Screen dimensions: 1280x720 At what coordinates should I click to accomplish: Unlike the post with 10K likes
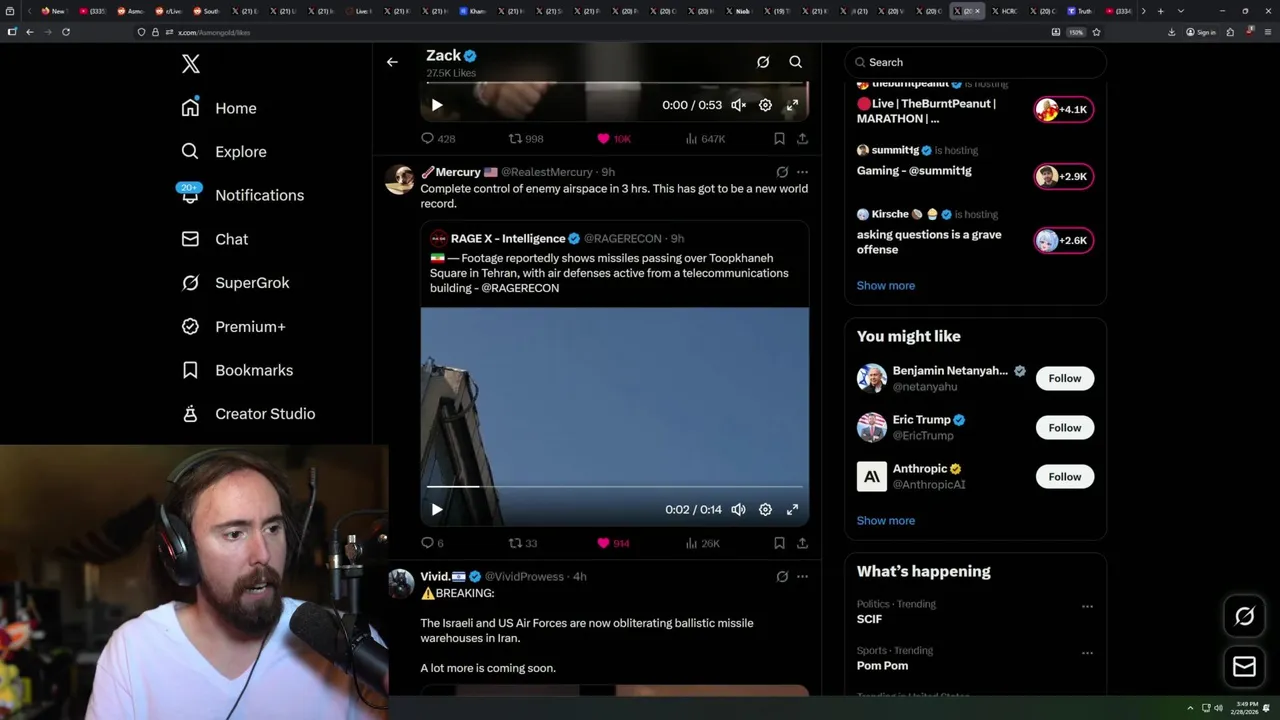coord(614,139)
